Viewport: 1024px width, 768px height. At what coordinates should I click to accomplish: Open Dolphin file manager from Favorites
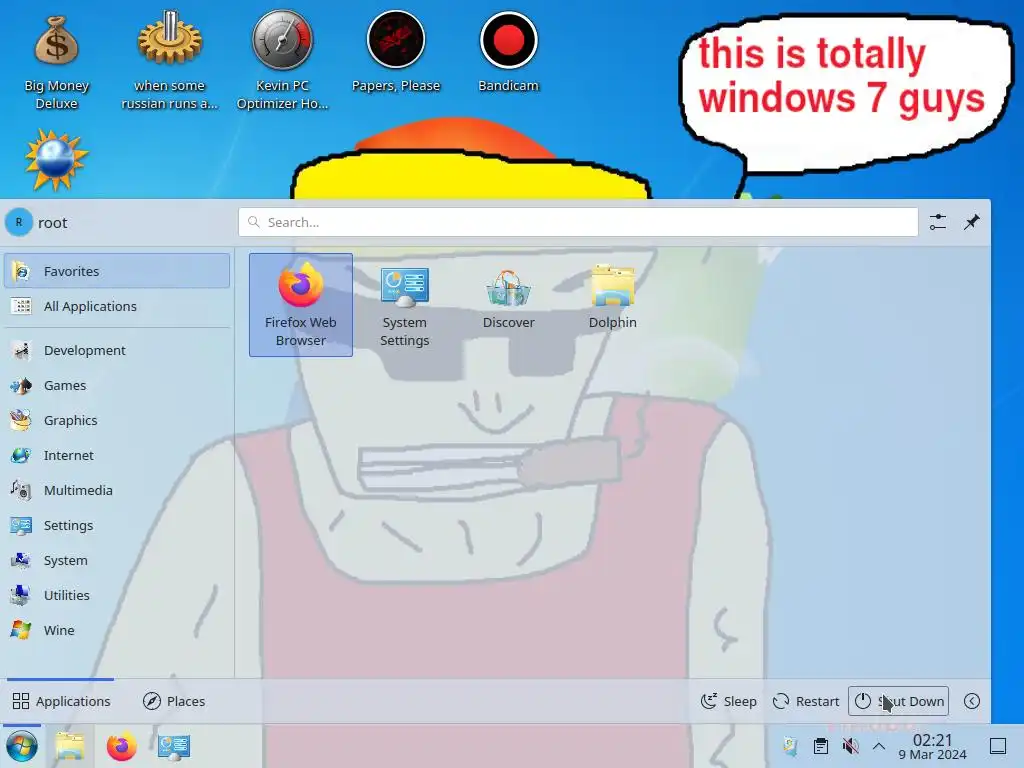pos(612,297)
